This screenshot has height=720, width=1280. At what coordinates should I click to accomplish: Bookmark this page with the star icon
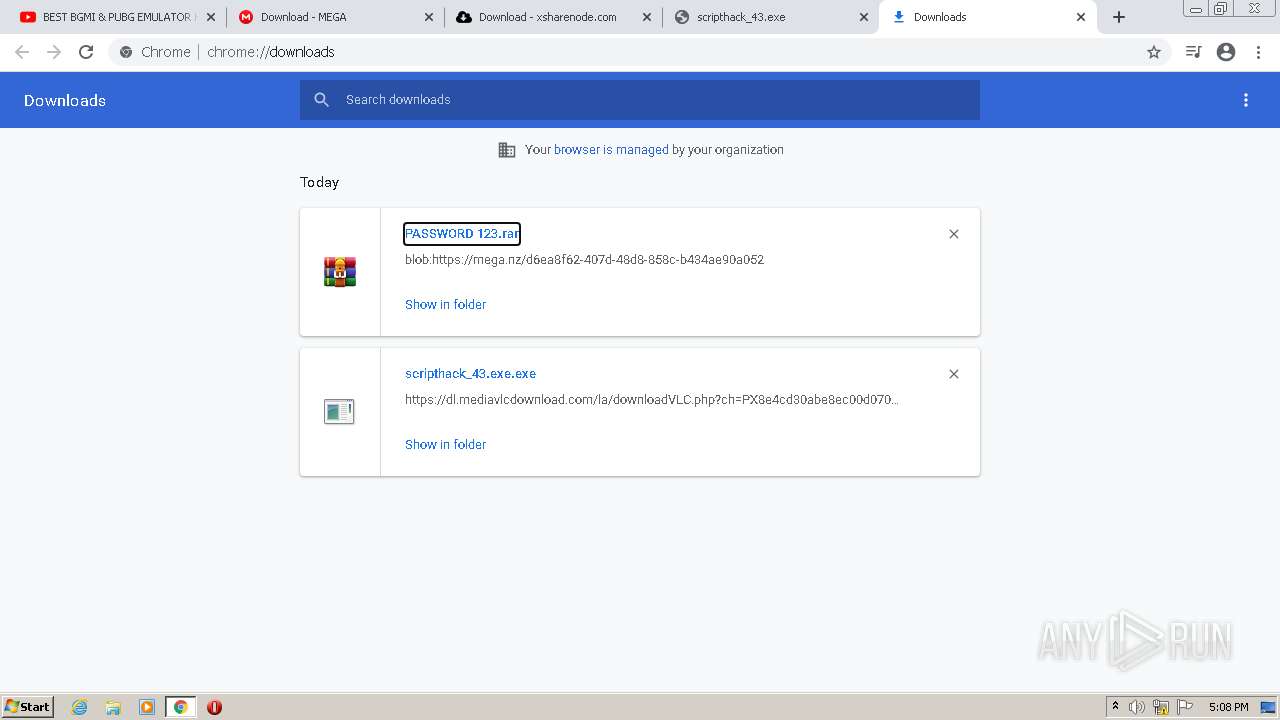(x=1154, y=52)
